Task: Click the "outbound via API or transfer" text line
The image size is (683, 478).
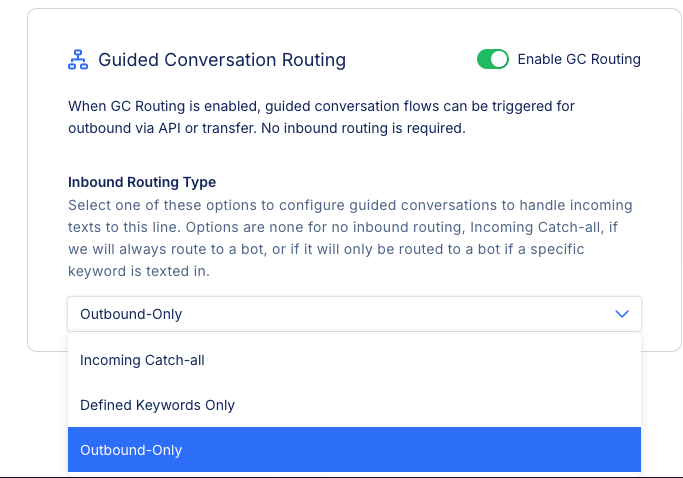Action: 267,128
